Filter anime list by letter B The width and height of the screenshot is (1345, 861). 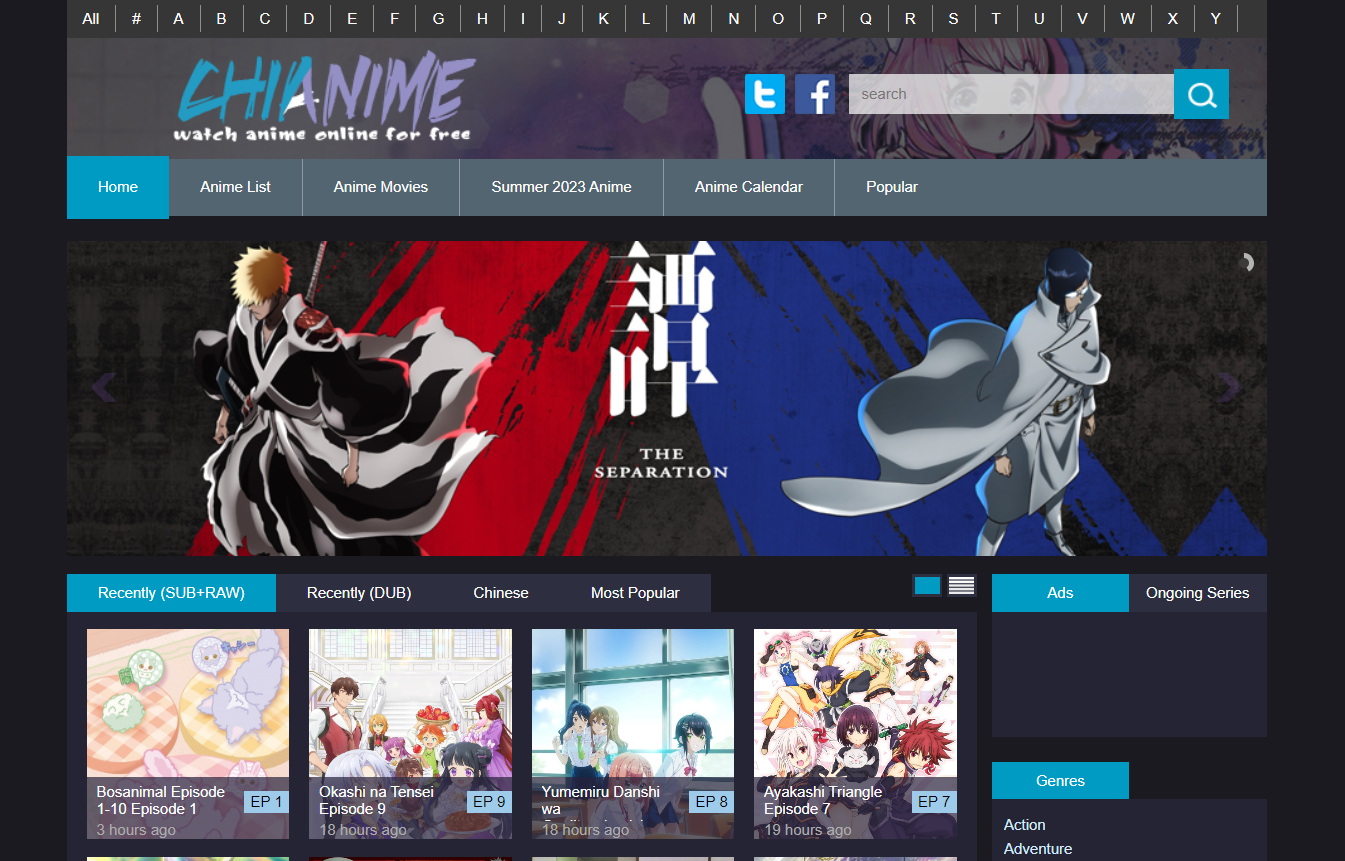[221, 19]
